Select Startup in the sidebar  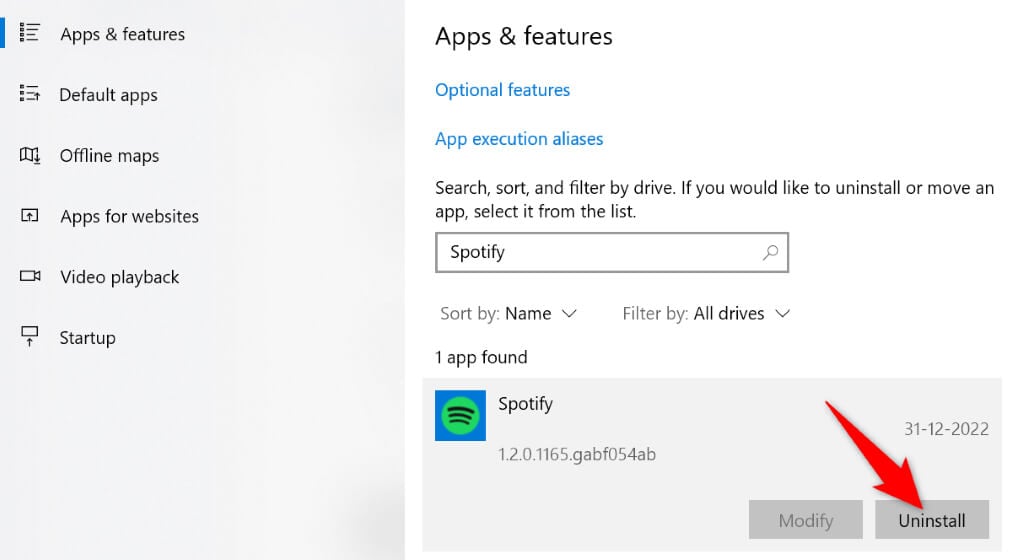click(87, 338)
